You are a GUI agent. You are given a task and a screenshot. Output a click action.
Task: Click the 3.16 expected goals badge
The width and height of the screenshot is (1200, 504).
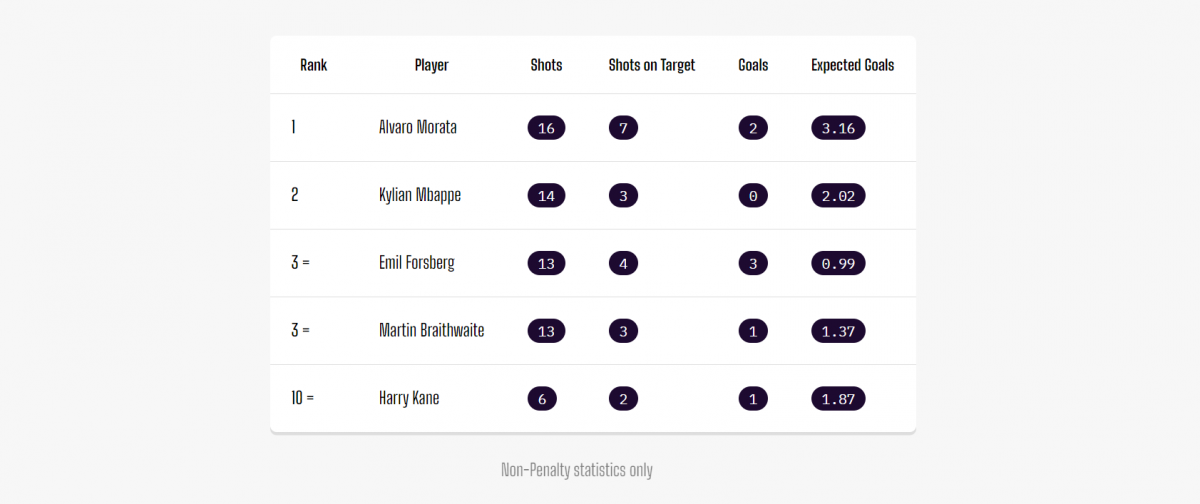[x=838, y=127]
